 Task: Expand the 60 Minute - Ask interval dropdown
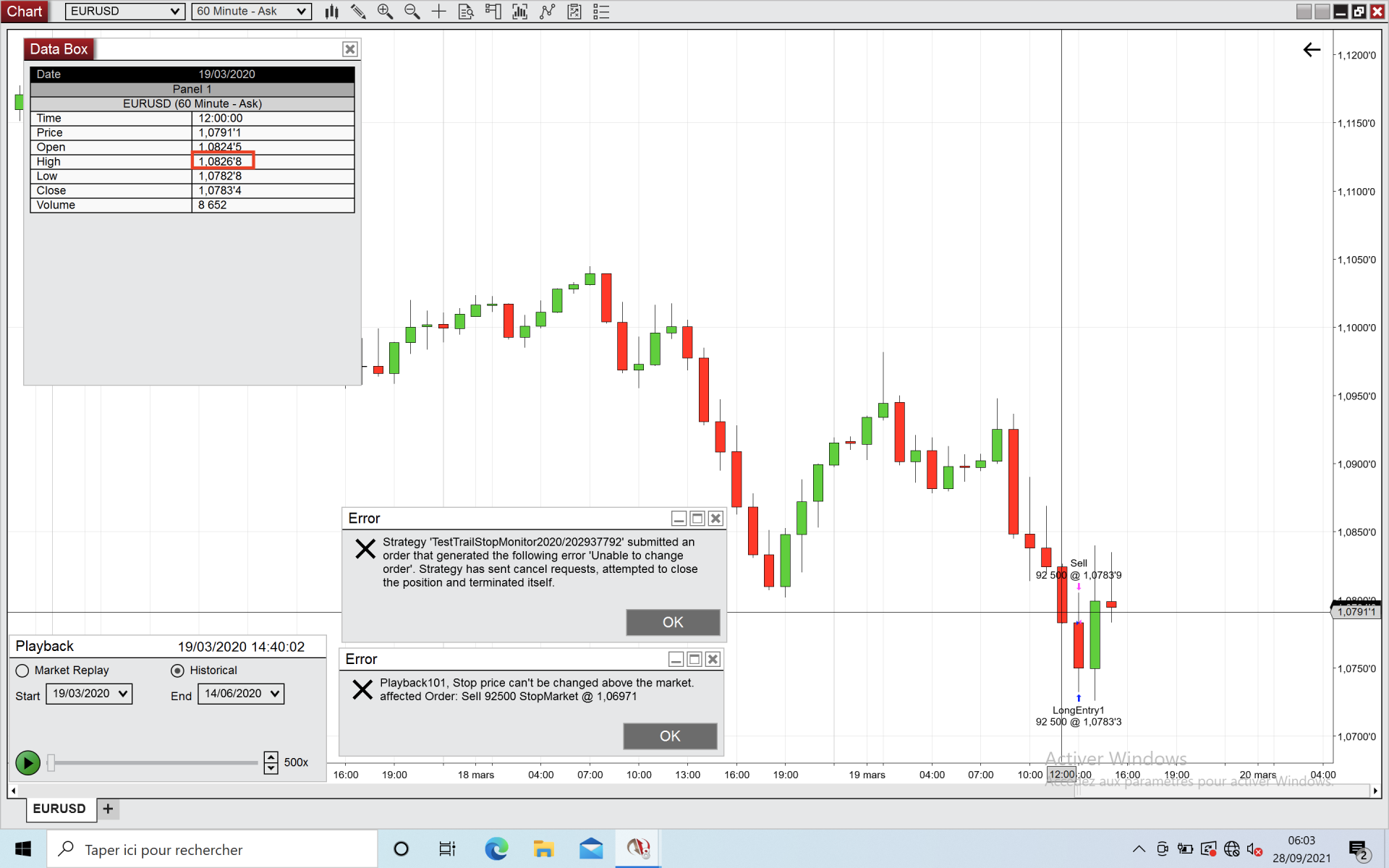(251, 12)
